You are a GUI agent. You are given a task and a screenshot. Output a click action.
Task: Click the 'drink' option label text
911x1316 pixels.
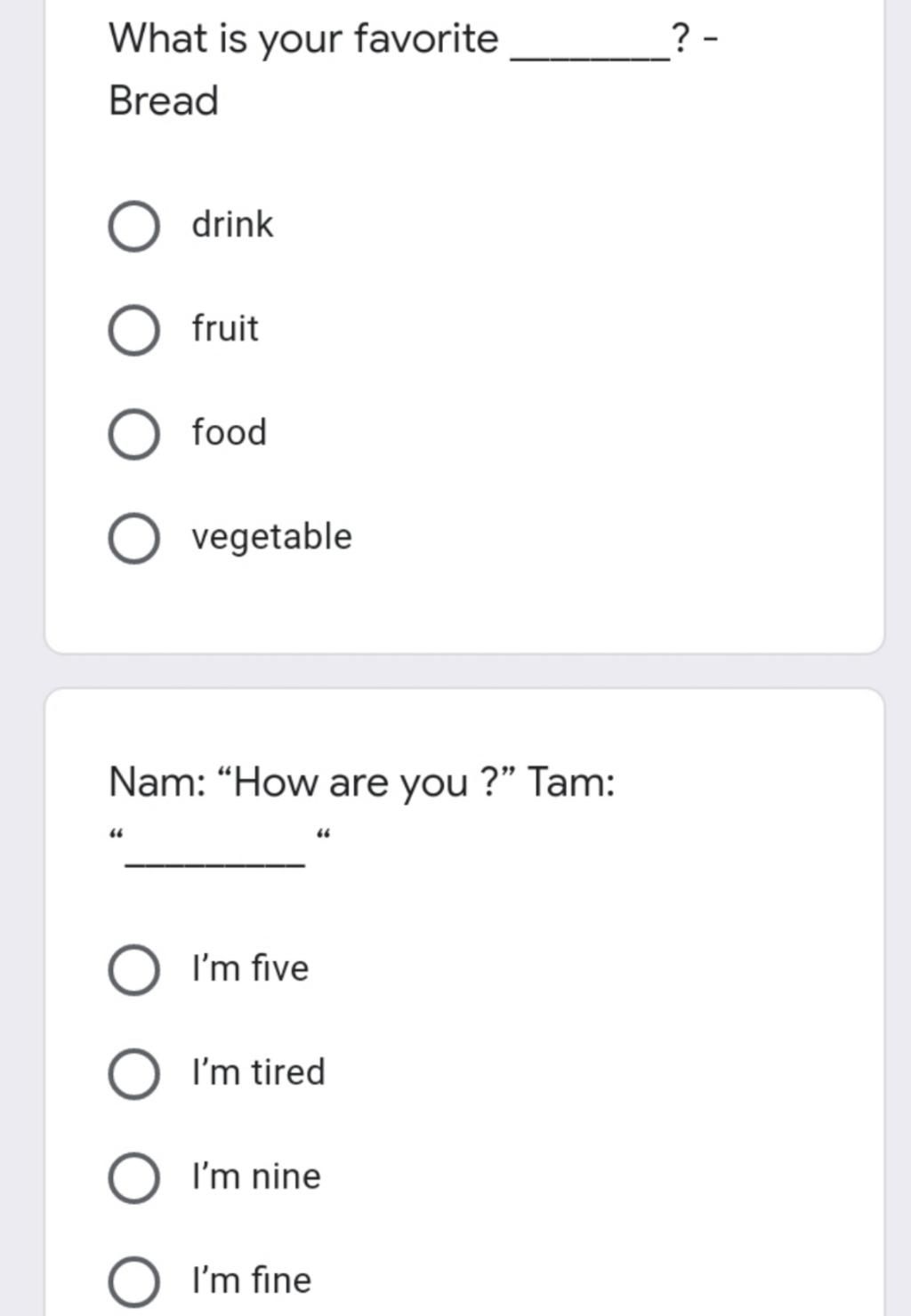point(232,224)
